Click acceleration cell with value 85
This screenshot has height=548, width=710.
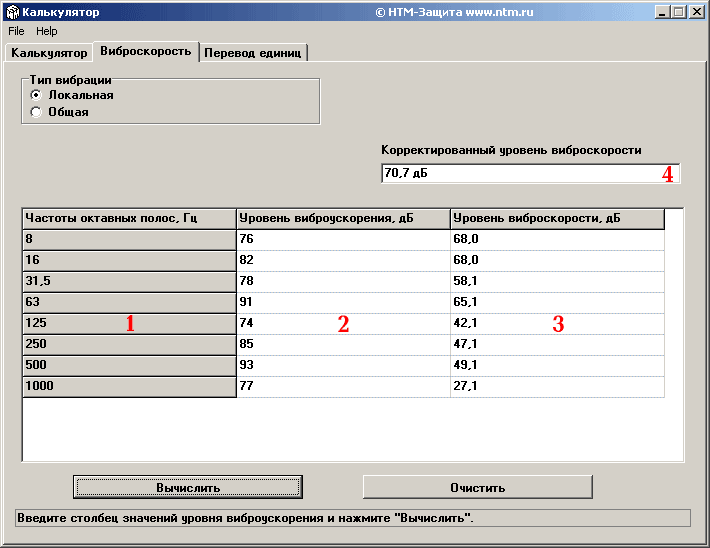coord(343,345)
